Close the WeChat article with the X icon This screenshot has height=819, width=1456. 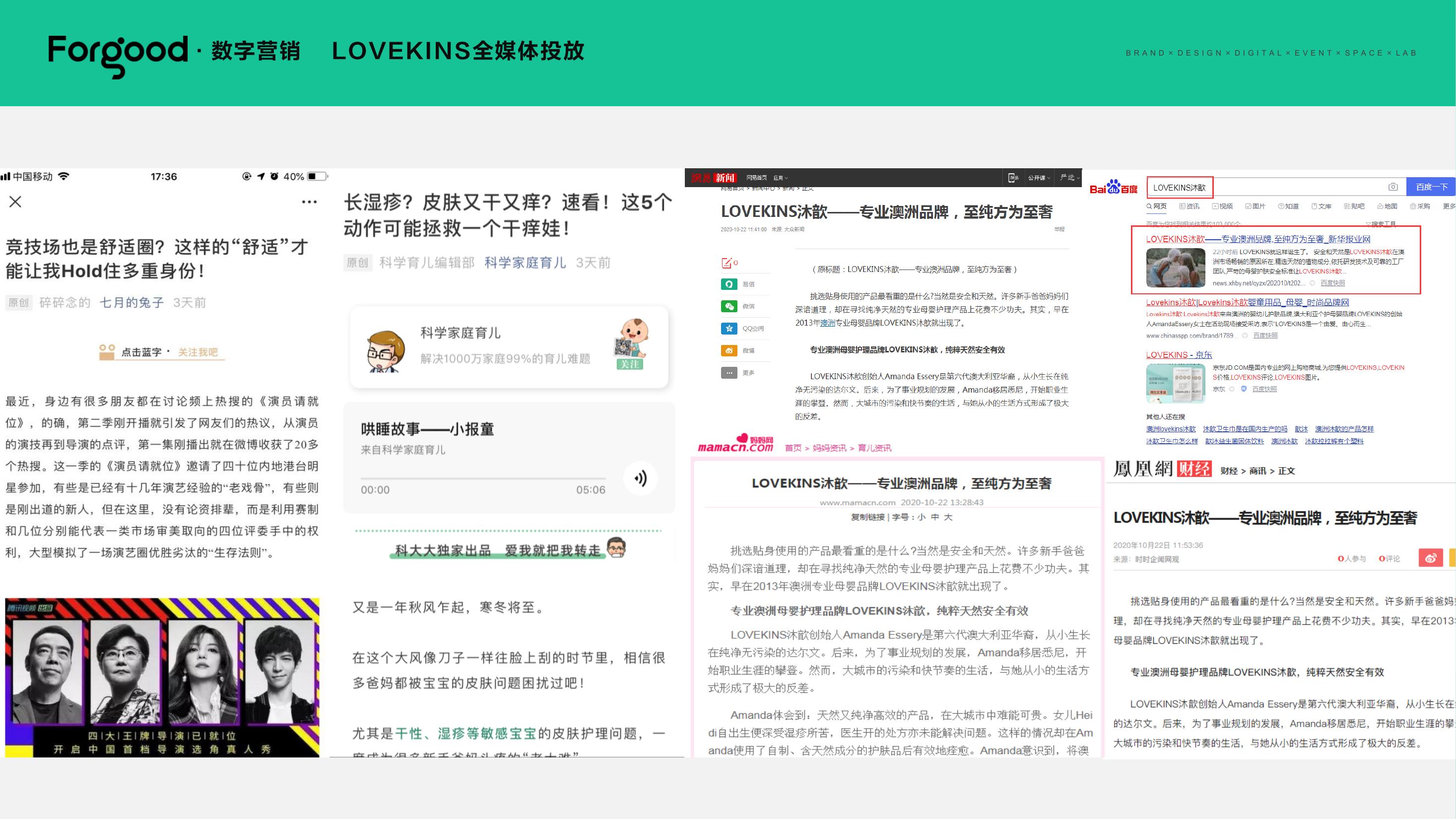(x=15, y=202)
